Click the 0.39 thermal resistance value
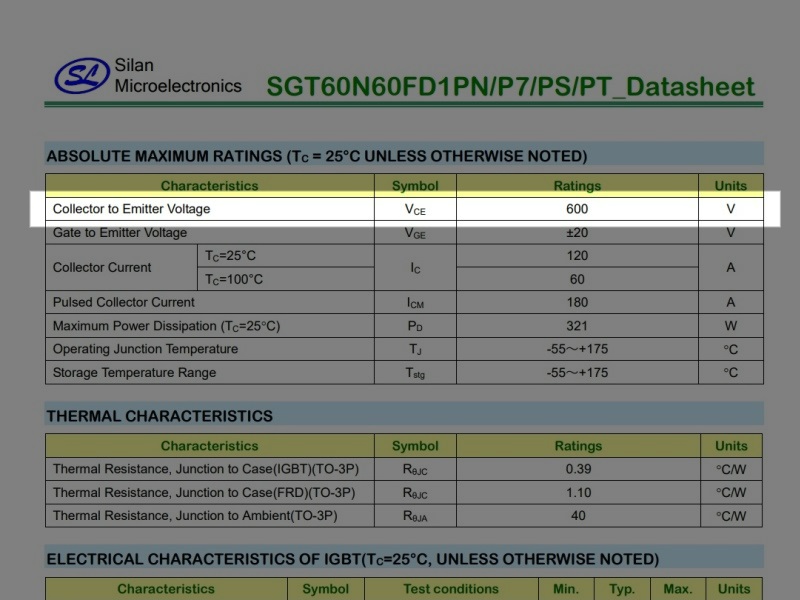Image resolution: width=800 pixels, height=600 pixels. coord(578,469)
